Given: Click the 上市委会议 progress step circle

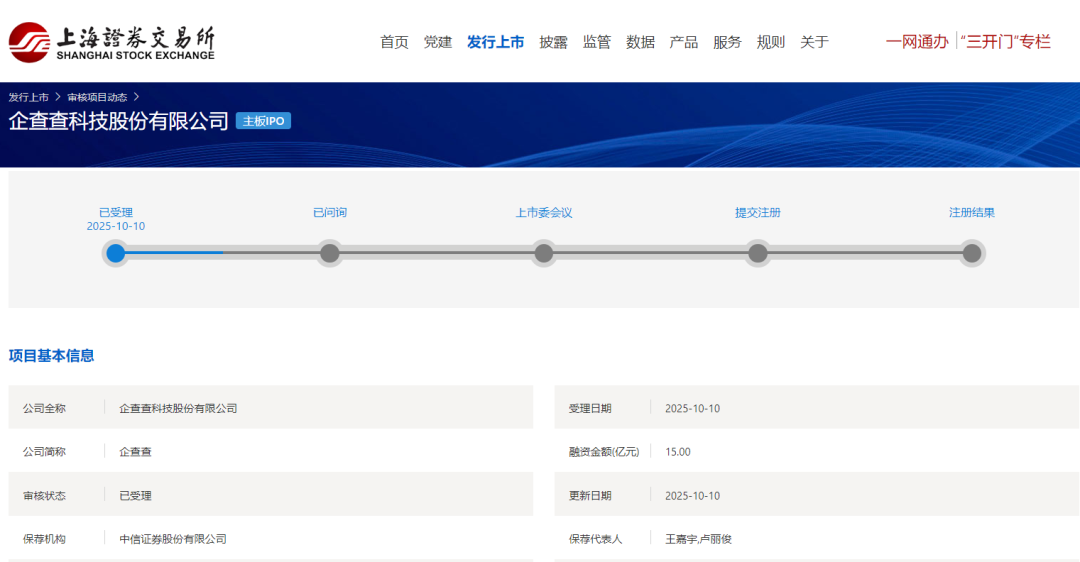Looking at the screenshot, I should click(x=543, y=253).
